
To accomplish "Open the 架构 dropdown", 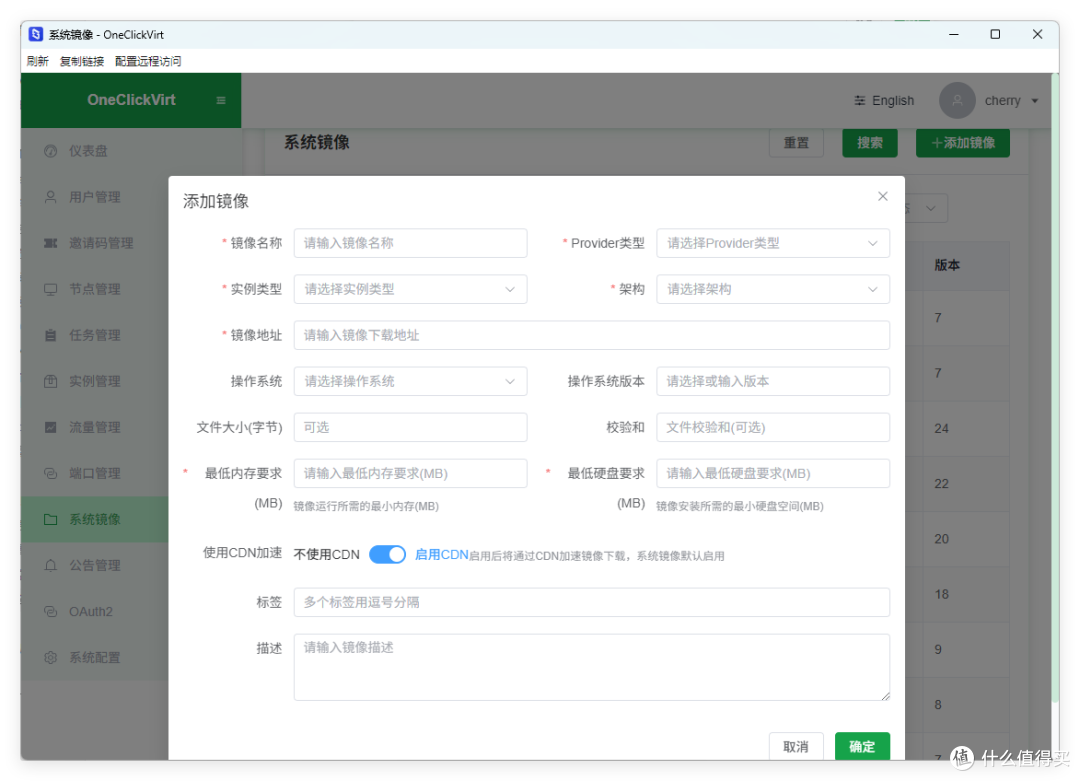I will click(x=773, y=289).
